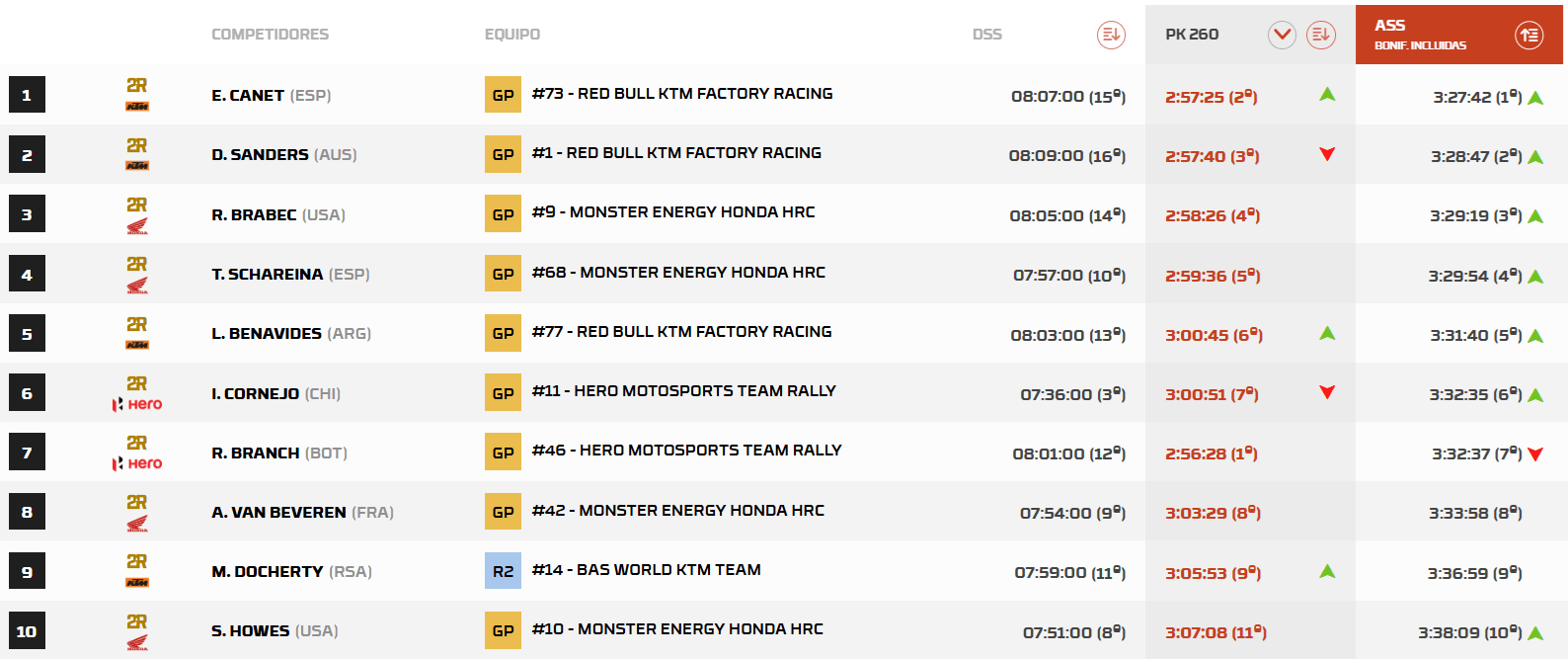
Task: Click position number 5 badge
Action: point(27,334)
